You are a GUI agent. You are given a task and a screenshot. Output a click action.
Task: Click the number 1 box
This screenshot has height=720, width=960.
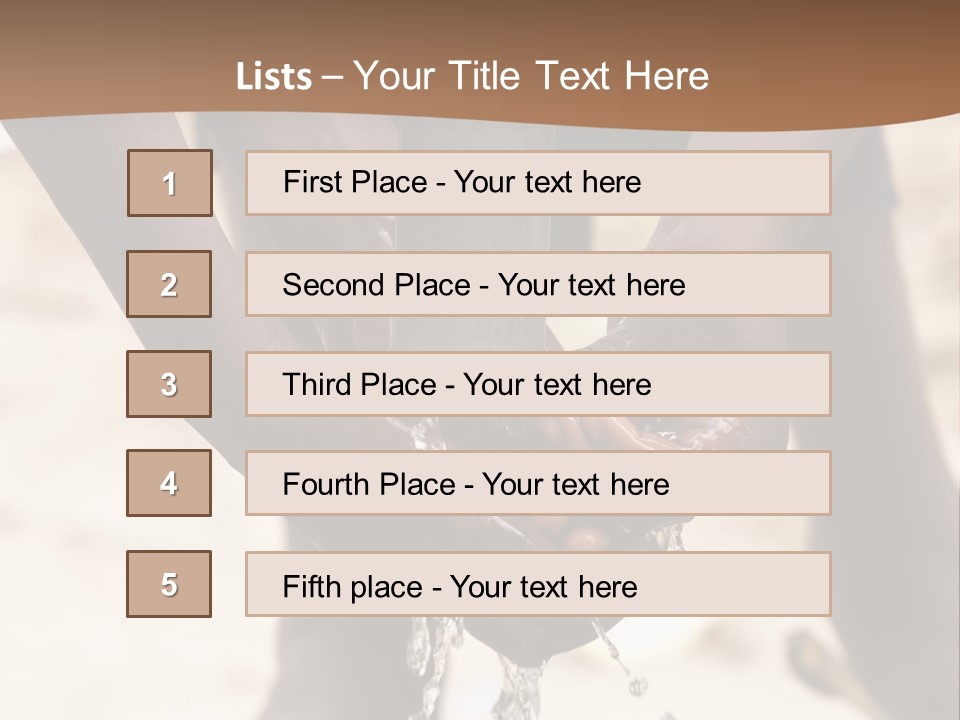point(170,183)
